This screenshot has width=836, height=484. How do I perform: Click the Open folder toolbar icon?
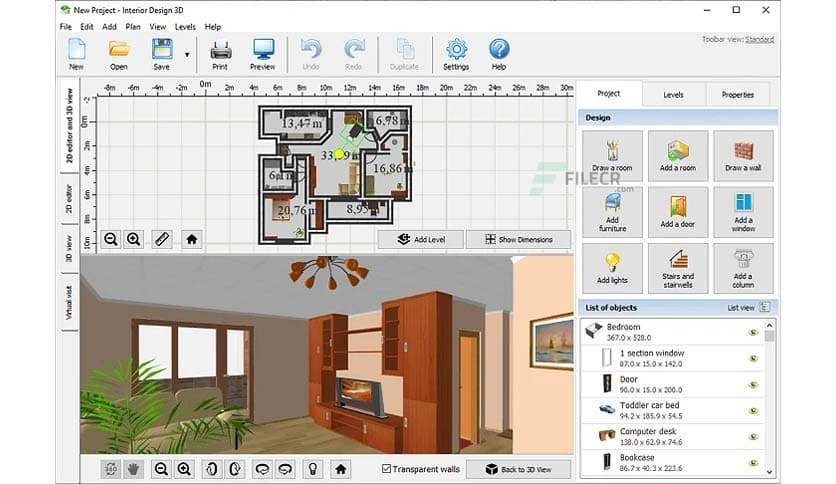[119, 54]
